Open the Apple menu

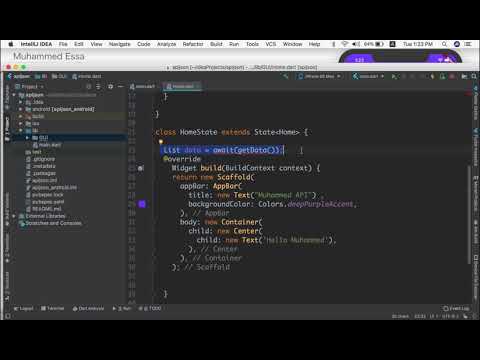[11, 44]
